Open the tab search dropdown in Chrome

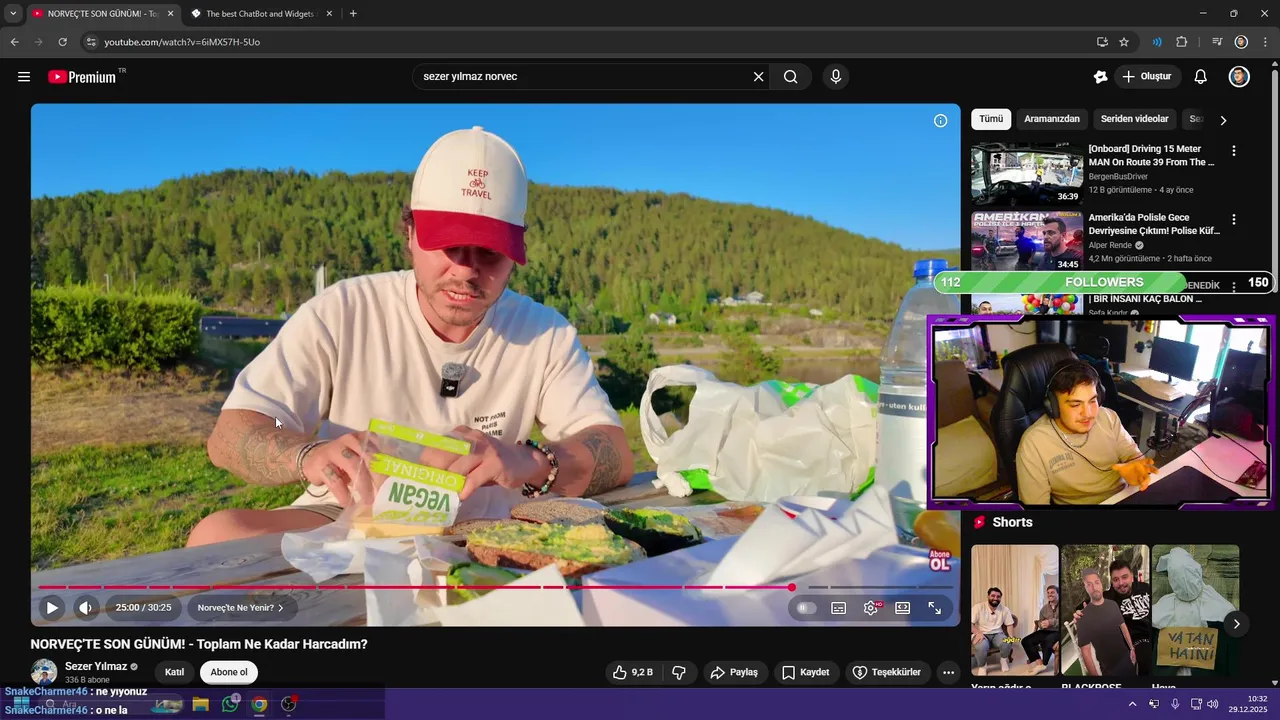pyautogui.click(x=13, y=14)
